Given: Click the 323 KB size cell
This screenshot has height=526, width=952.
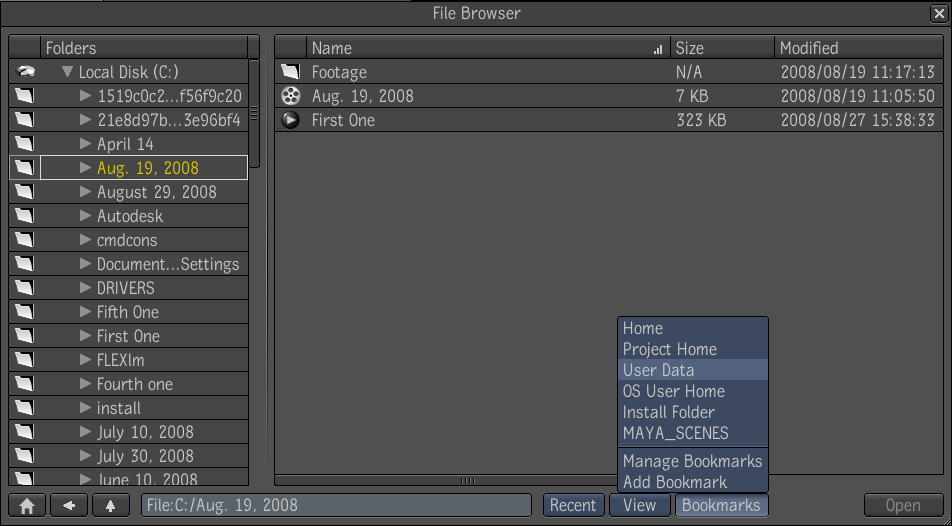Looking at the screenshot, I should 701,120.
